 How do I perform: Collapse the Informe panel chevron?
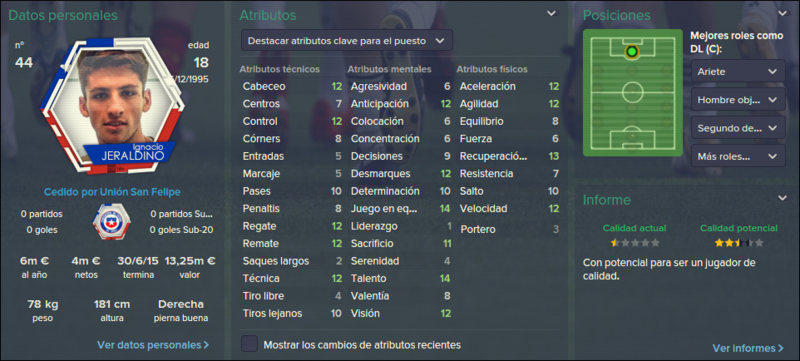click(x=783, y=198)
